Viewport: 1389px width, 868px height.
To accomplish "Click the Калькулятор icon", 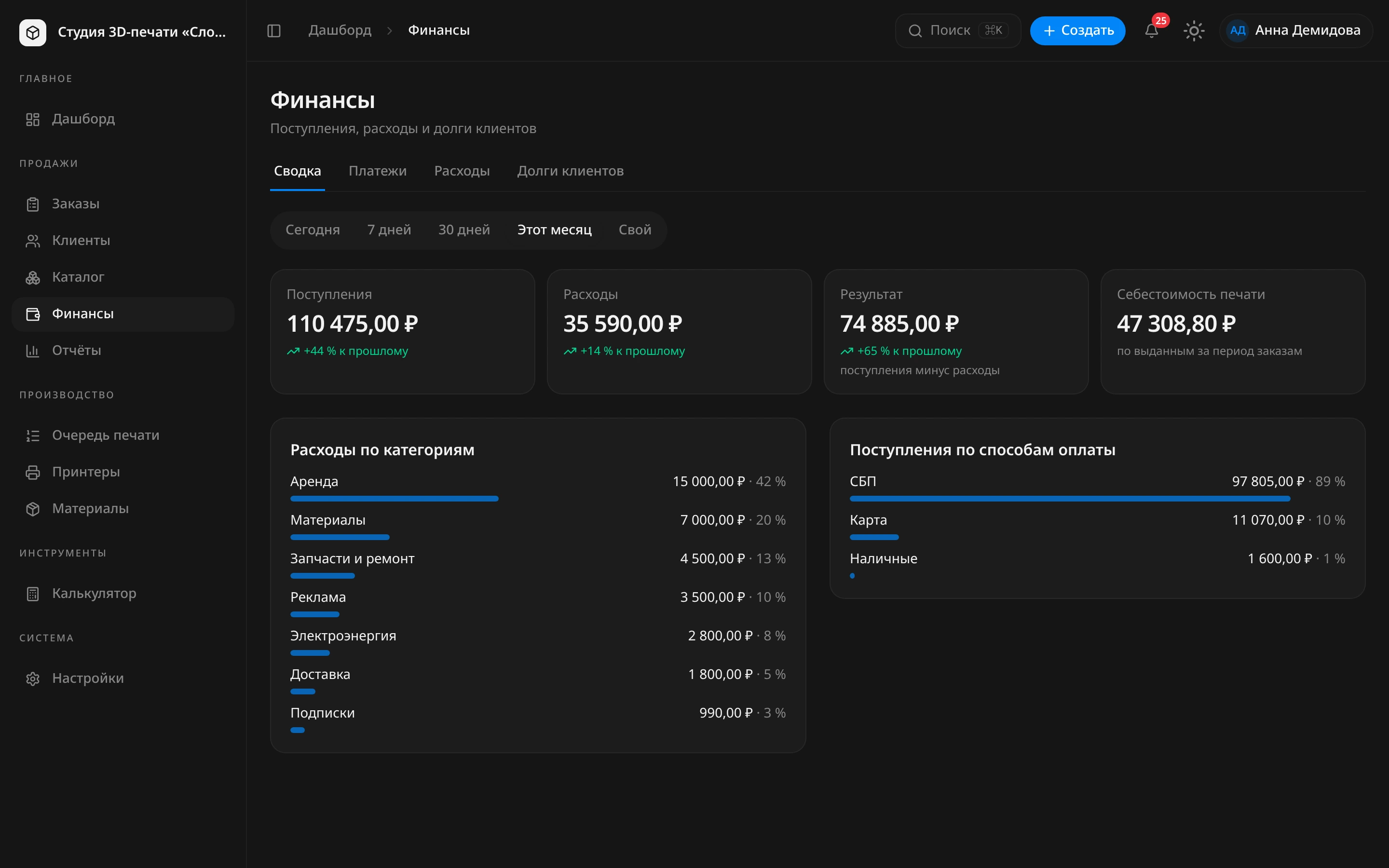I will tap(33, 594).
